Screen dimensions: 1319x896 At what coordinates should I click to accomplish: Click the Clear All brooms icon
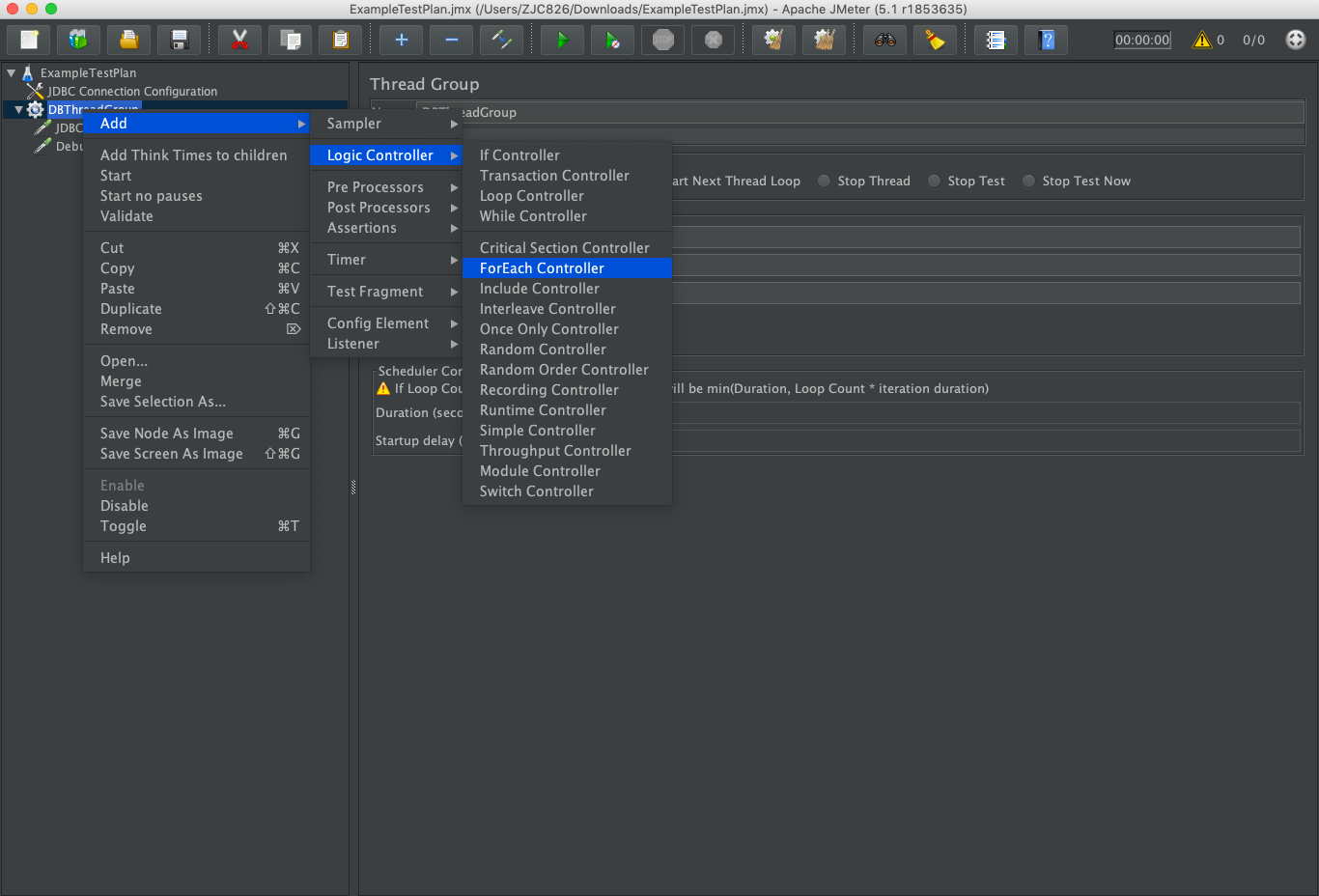click(x=824, y=40)
